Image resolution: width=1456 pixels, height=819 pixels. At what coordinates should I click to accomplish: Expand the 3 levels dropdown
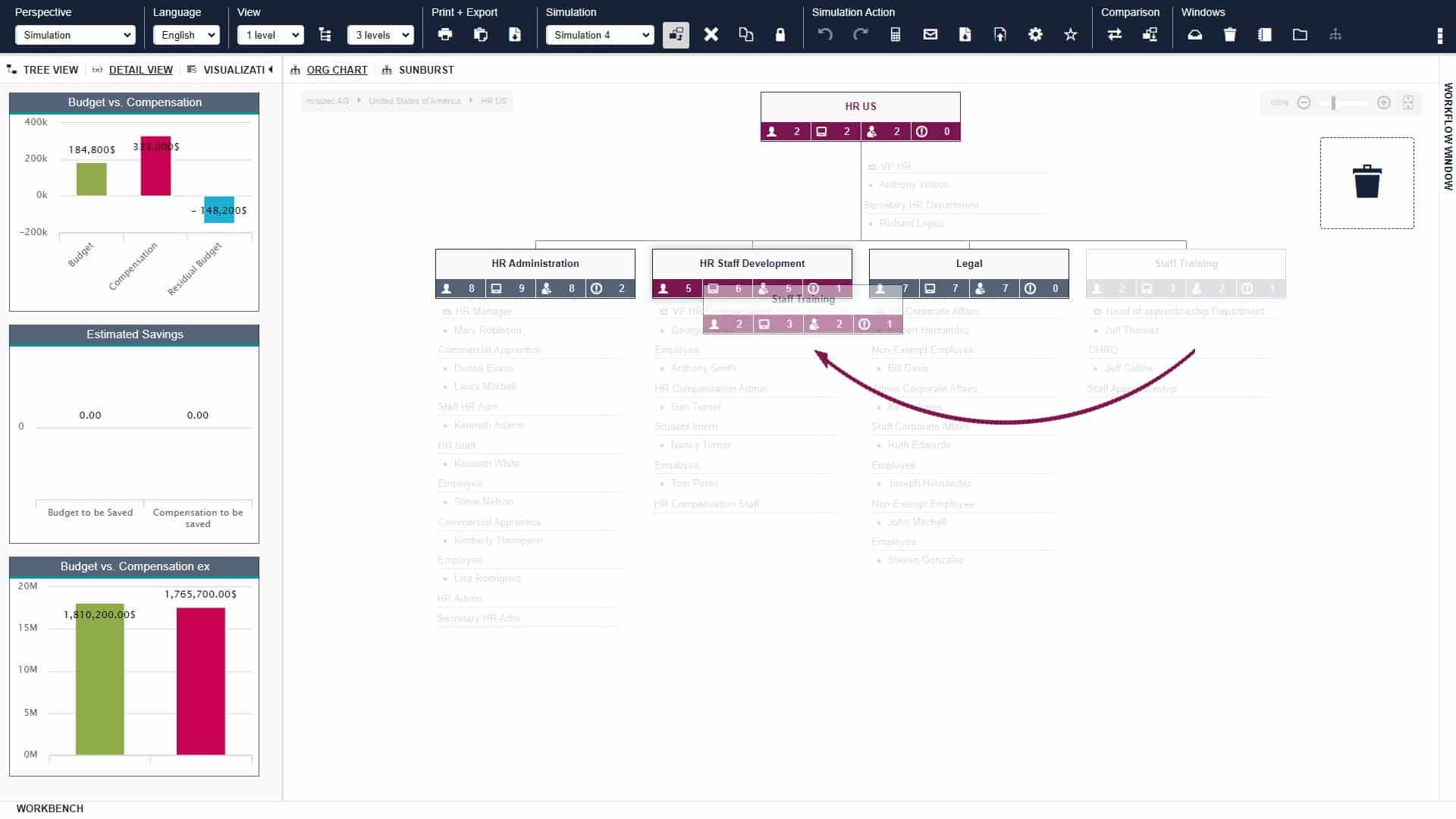381,35
